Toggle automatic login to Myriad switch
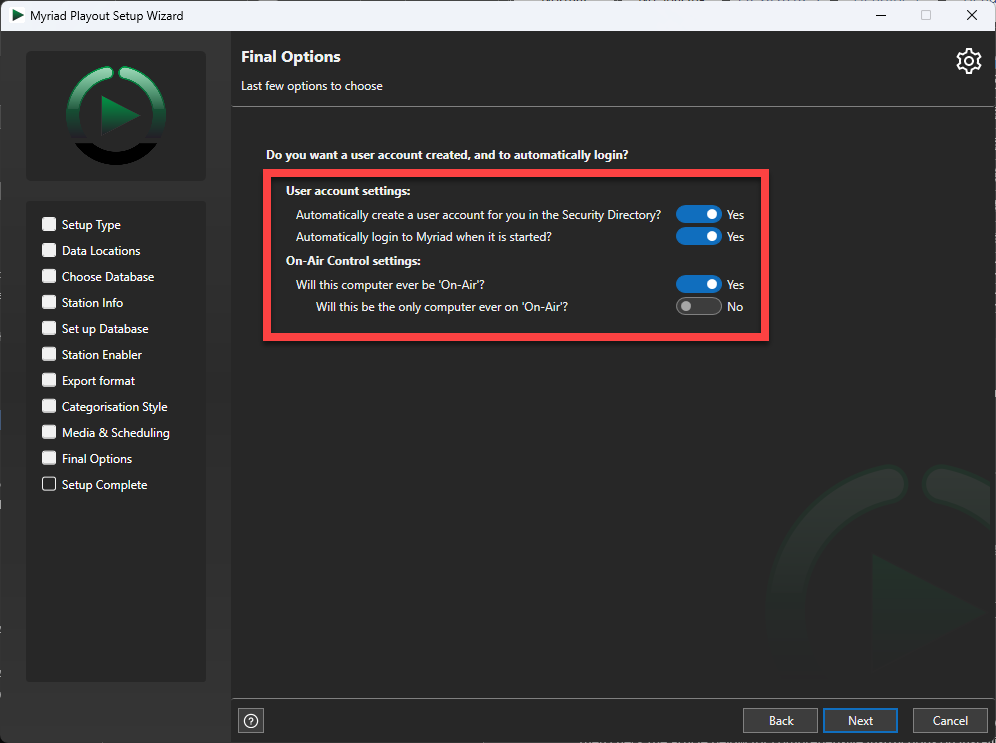 pos(698,236)
